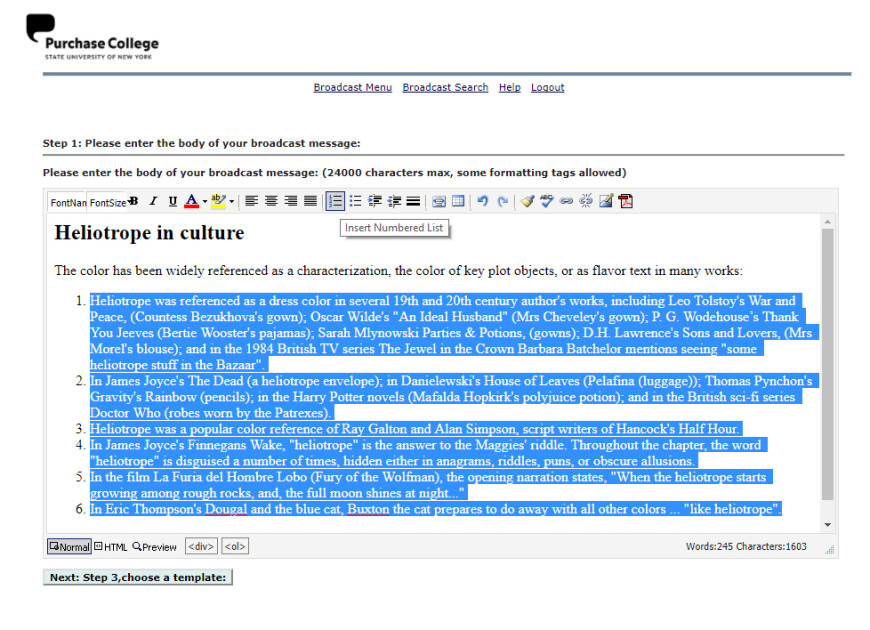The image size is (870, 630).
Task: Click the Indent icon
Action: pos(375,201)
